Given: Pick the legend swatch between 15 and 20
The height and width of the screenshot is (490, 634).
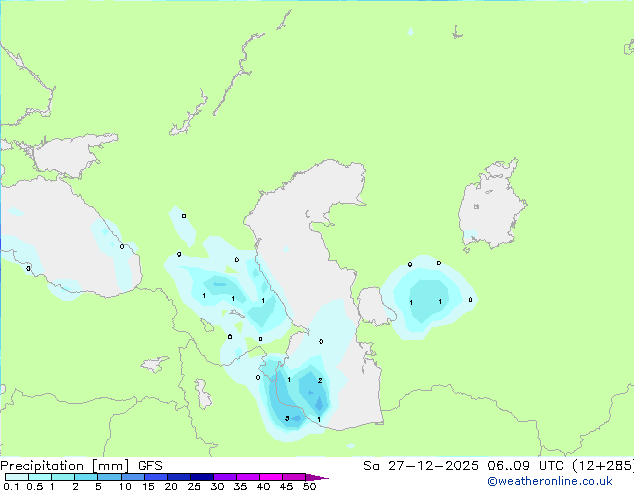Looking at the screenshot, I should click(x=155, y=477).
